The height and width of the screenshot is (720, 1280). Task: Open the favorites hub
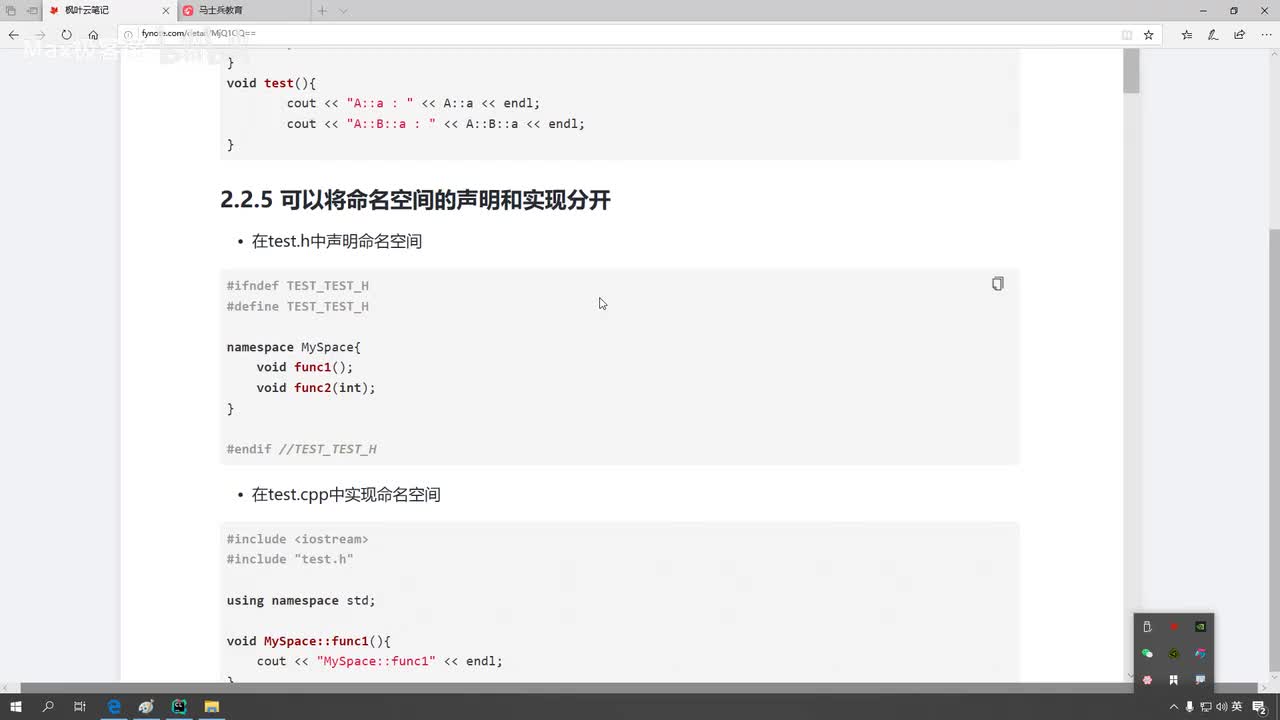pos(1187,34)
